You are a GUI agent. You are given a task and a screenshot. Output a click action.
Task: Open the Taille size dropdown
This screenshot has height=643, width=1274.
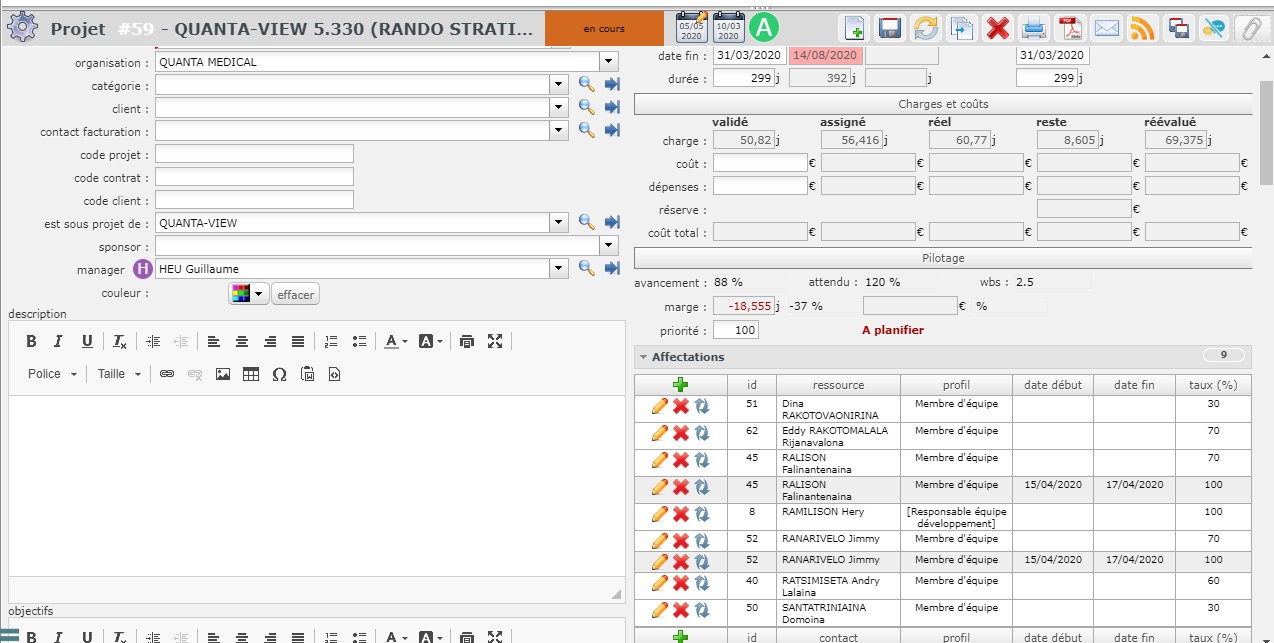(119, 374)
